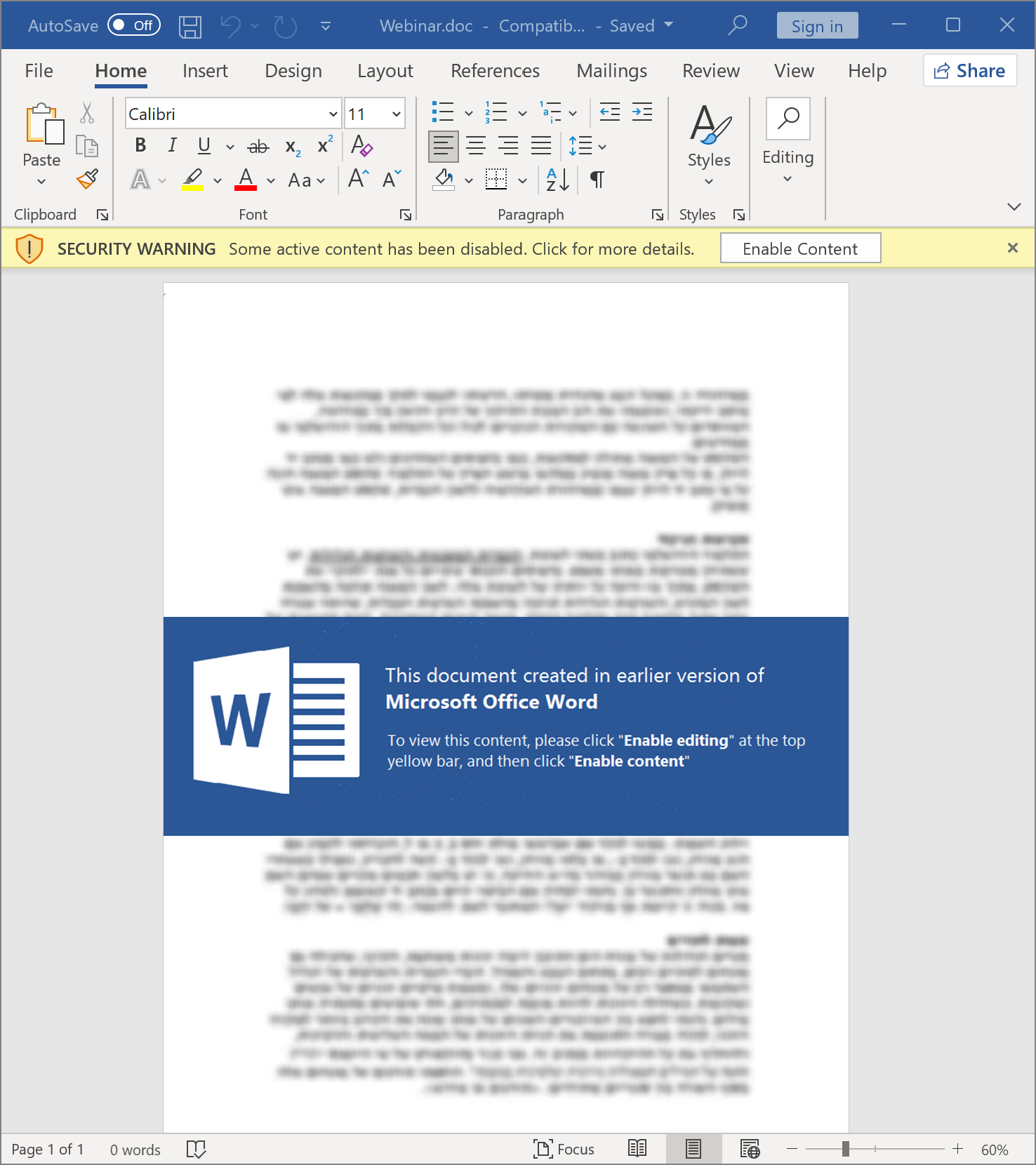This screenshot has height=1165, width=1036.
Task: Expand the Styles gallery dropdown
Action: pyautogui.click(x=709, y=182)
